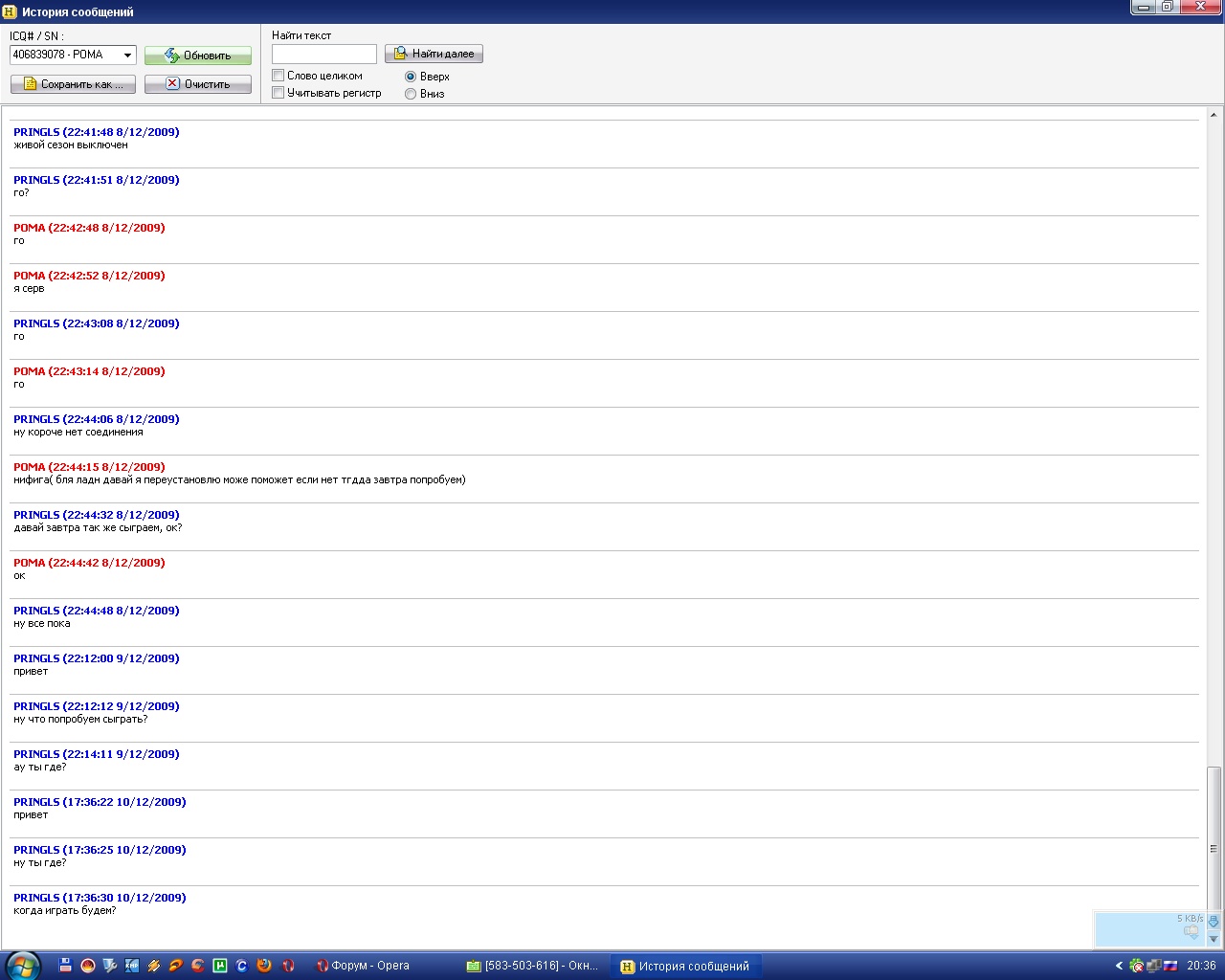This screenshot has height=980, width=1225.
Task: Click the blue download arrow icon
Action: 1214,922
